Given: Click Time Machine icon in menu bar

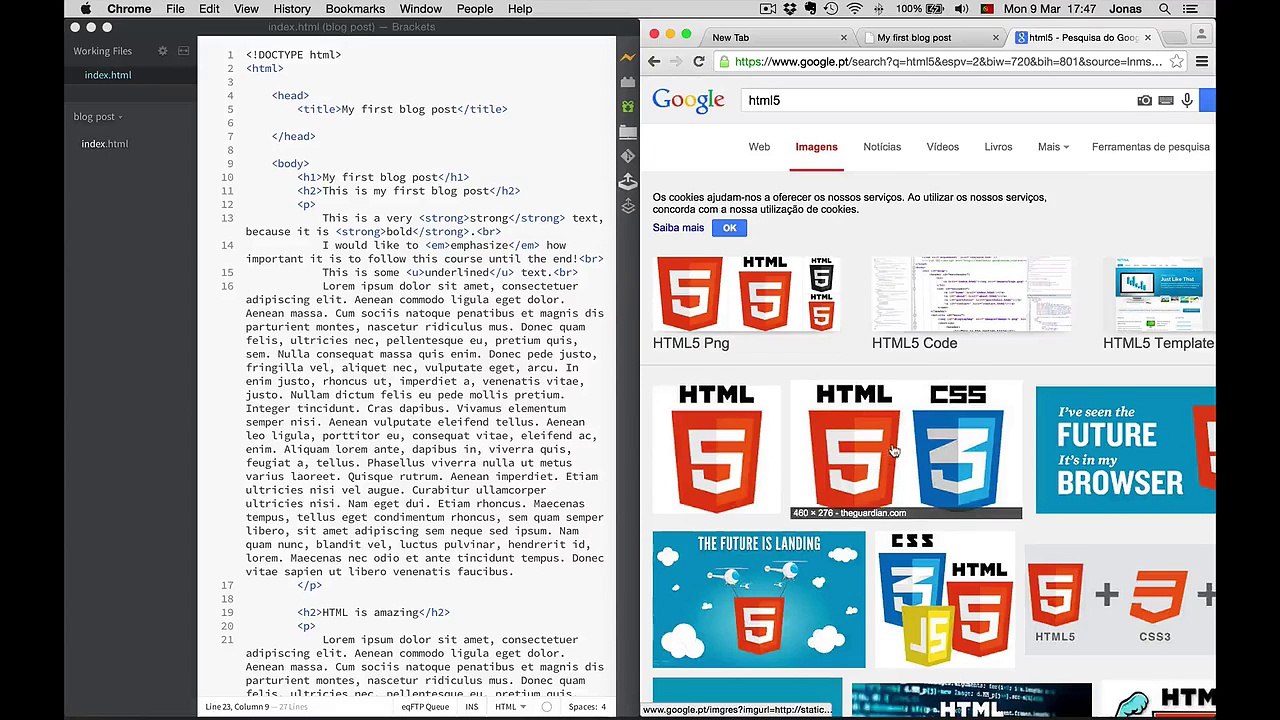Looking at the screenshot, I should pos(833,9).
